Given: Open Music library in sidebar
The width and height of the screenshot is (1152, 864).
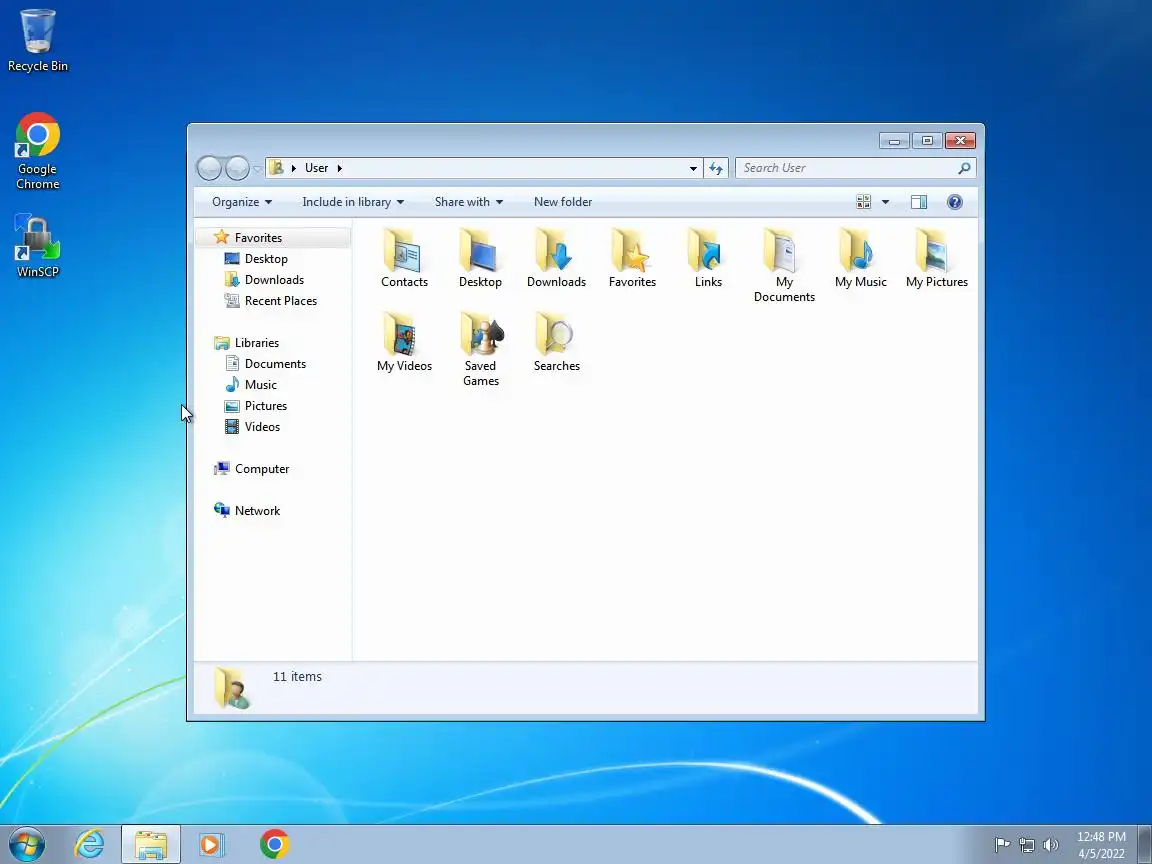Looking at the screenshot, I should pos(260,385).
